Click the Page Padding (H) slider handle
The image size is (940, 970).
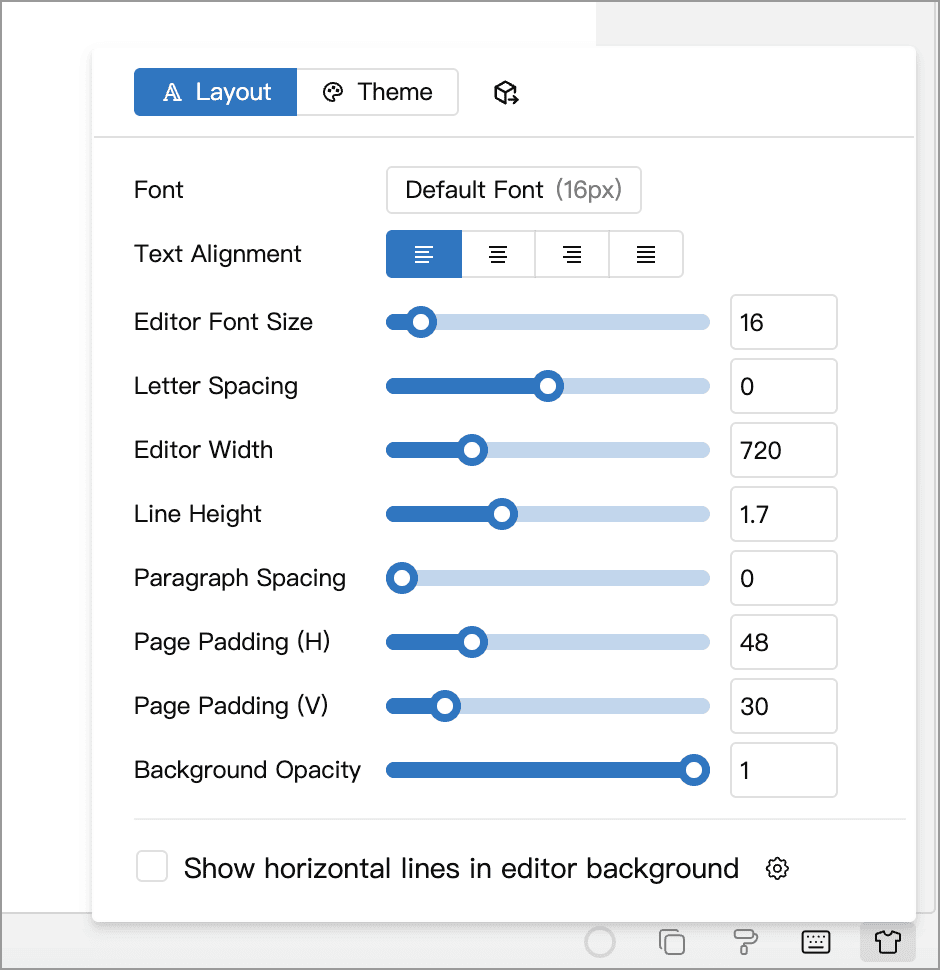point(472,642)
